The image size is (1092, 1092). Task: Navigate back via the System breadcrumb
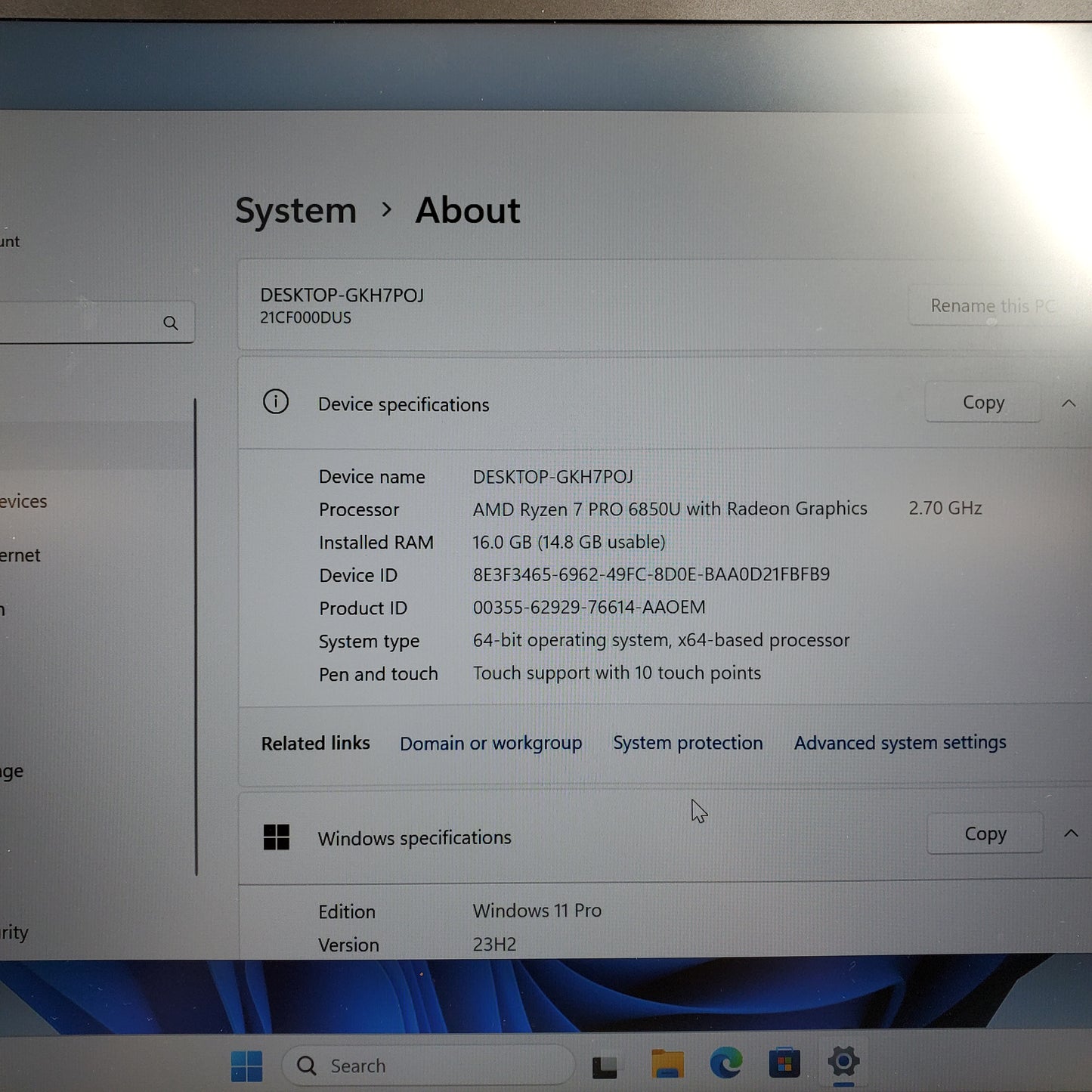click(x=295, y=210)
